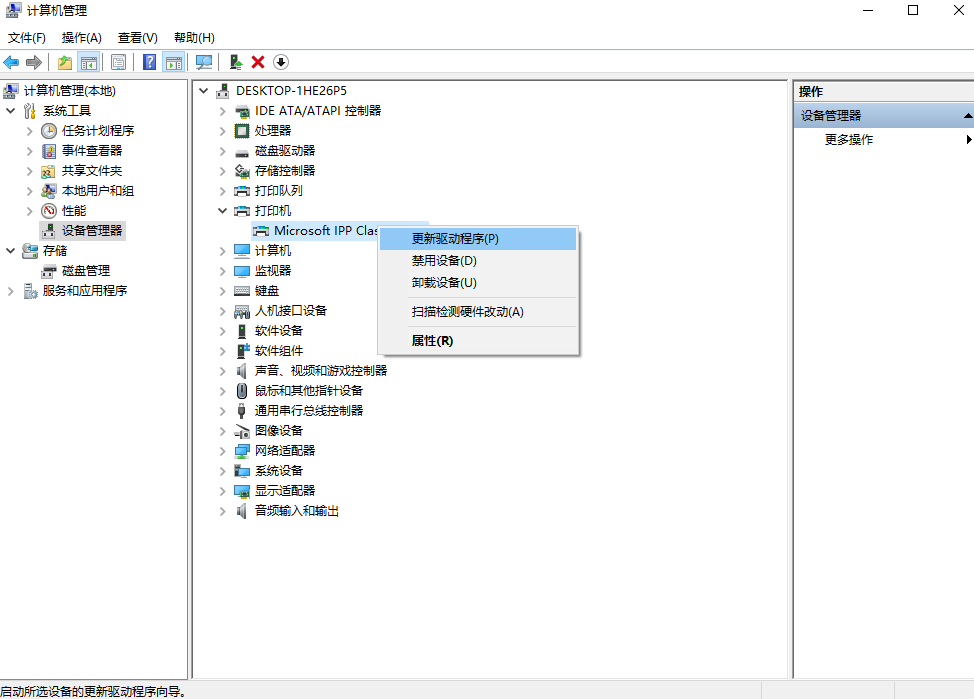This screenshot has height=699, width=974.
Task: Click the Up one level folder icon
Action: pos(65,62)
